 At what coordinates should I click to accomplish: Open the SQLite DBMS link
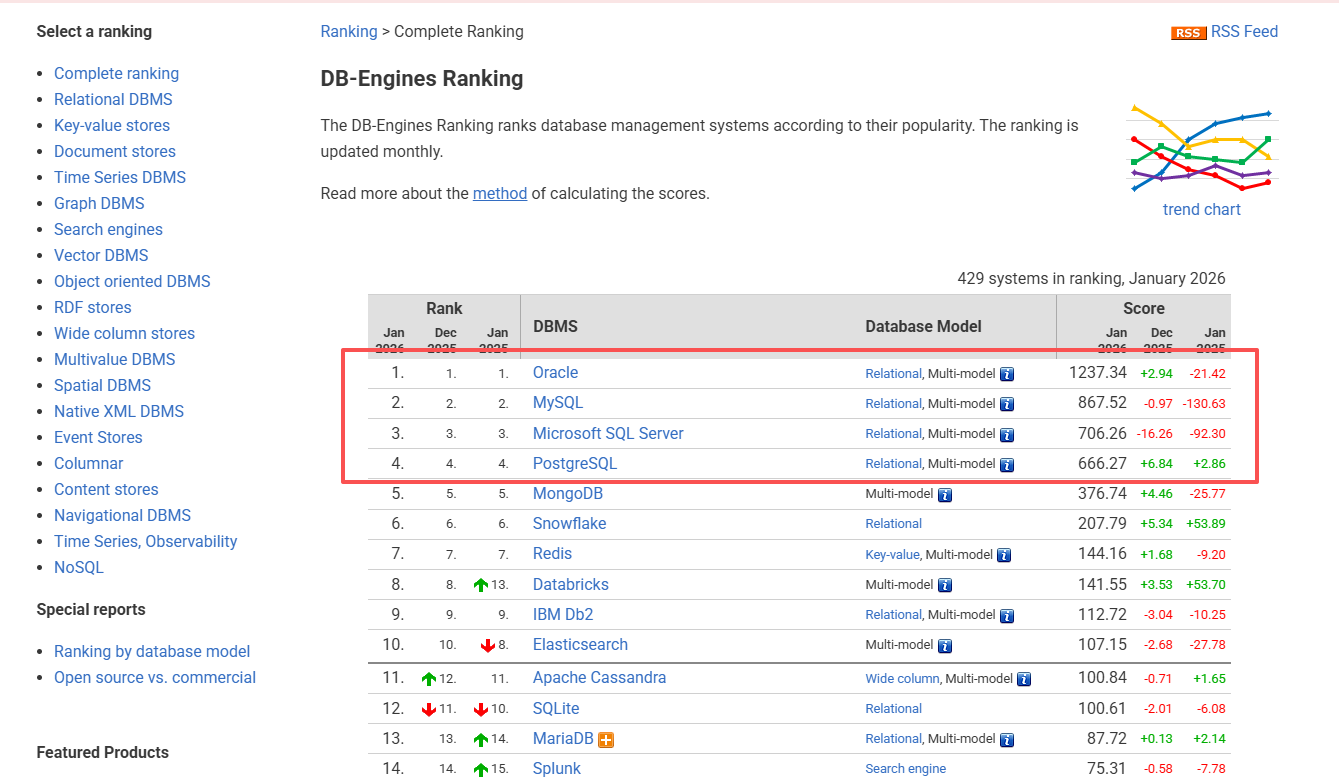coord(556,708)
